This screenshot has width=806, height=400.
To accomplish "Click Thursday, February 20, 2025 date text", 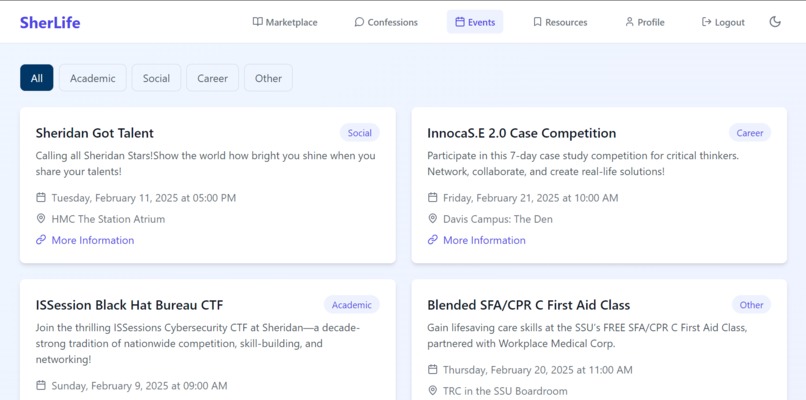I will click(538, 370).
